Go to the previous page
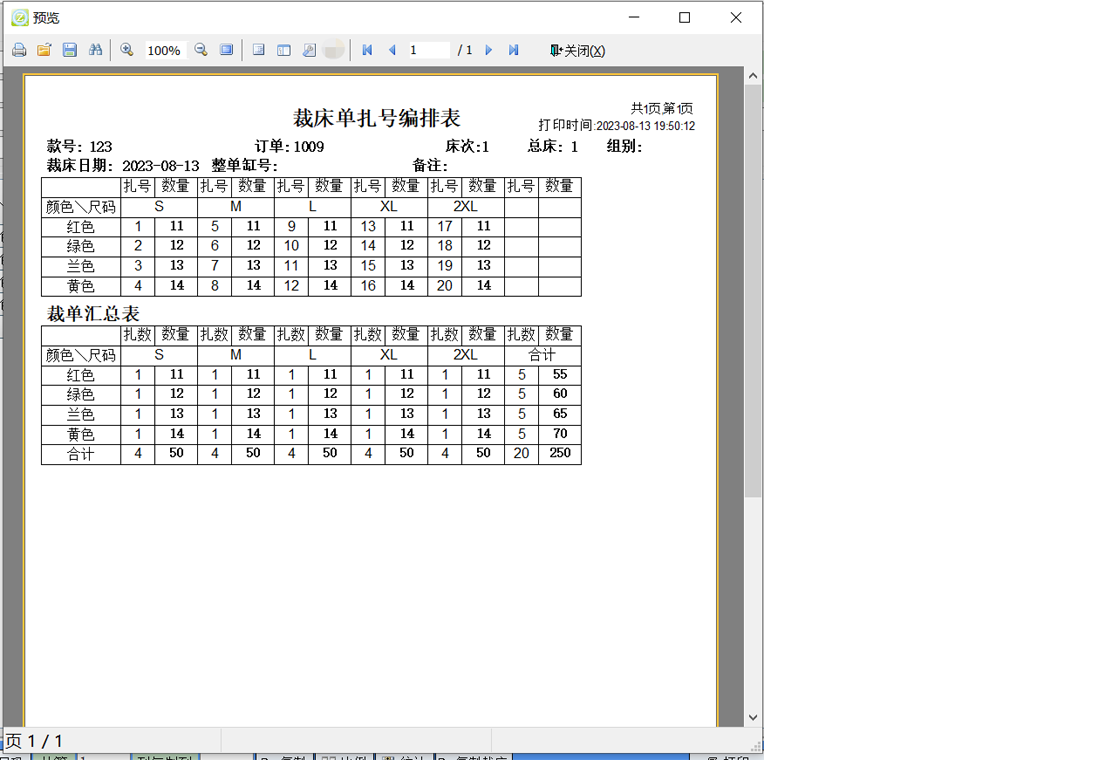 tap(392, 49)
